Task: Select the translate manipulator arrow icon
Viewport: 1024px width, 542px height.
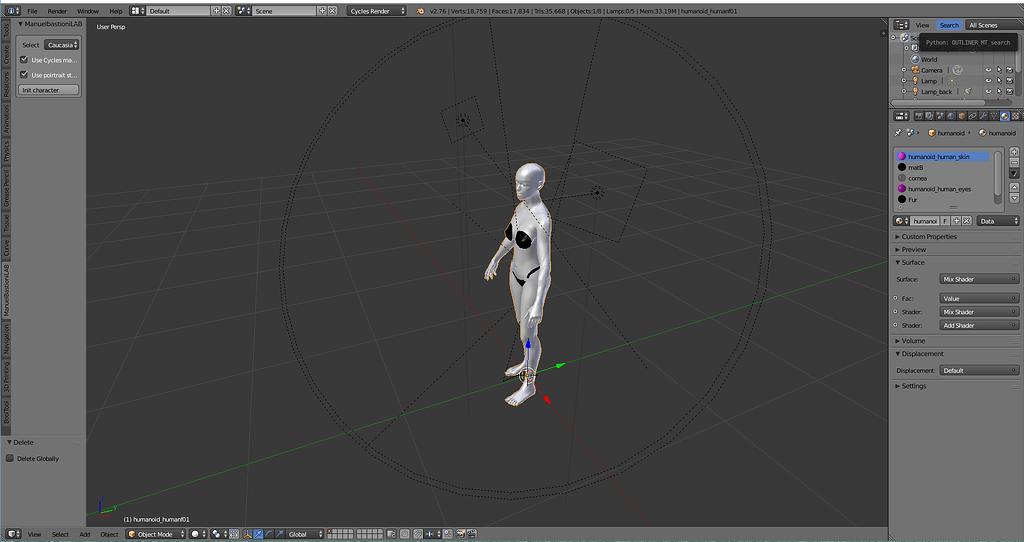Action: (258, 534)
